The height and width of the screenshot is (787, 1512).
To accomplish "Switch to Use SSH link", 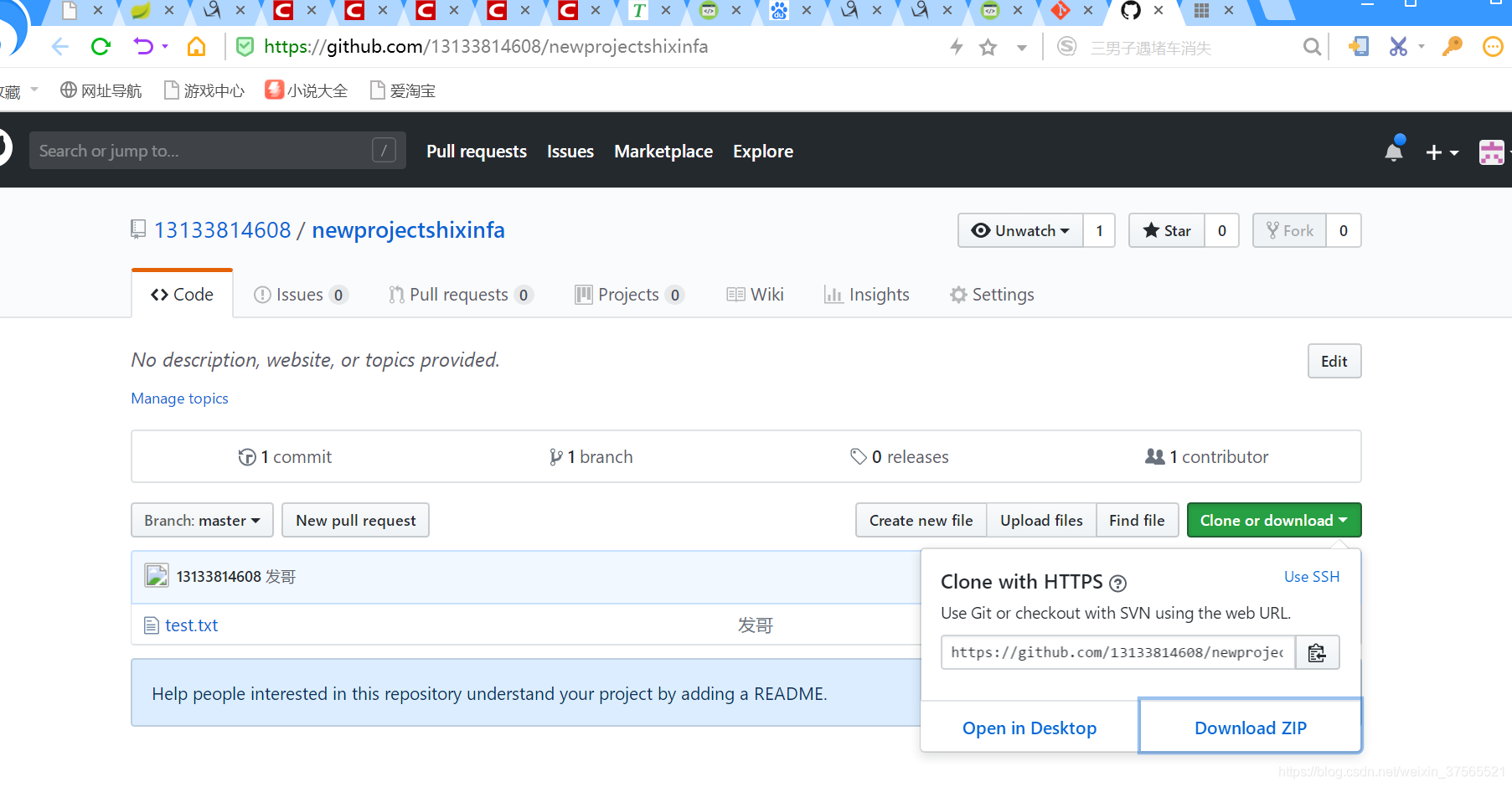I will point(1312,577).
